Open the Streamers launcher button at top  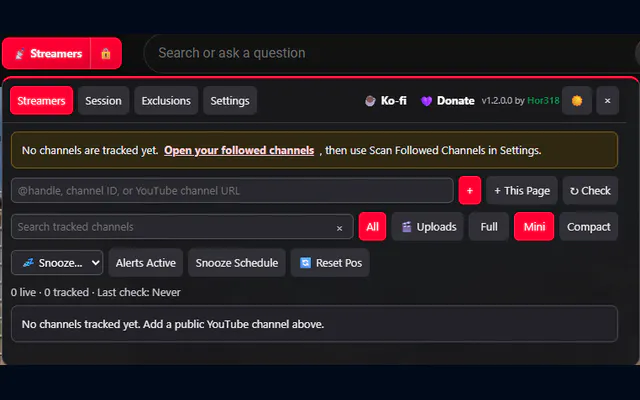pos(47,53)
